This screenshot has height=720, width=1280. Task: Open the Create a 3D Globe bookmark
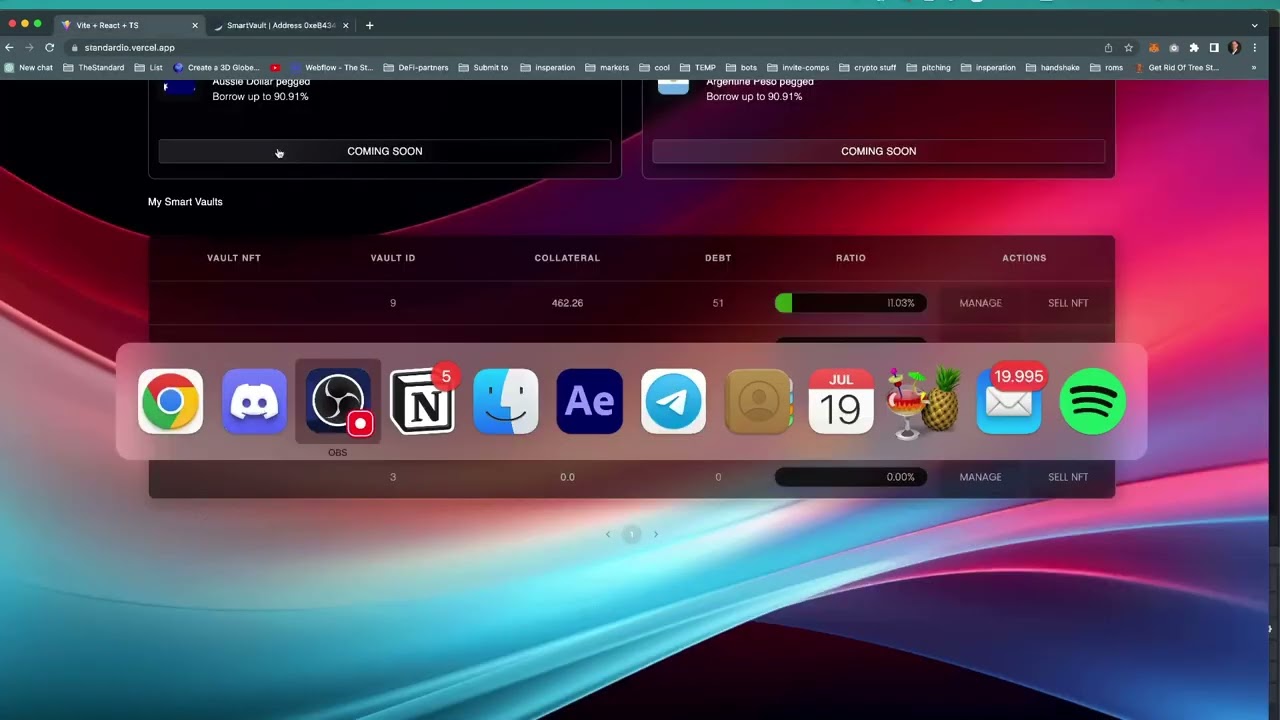click(216, 68)
